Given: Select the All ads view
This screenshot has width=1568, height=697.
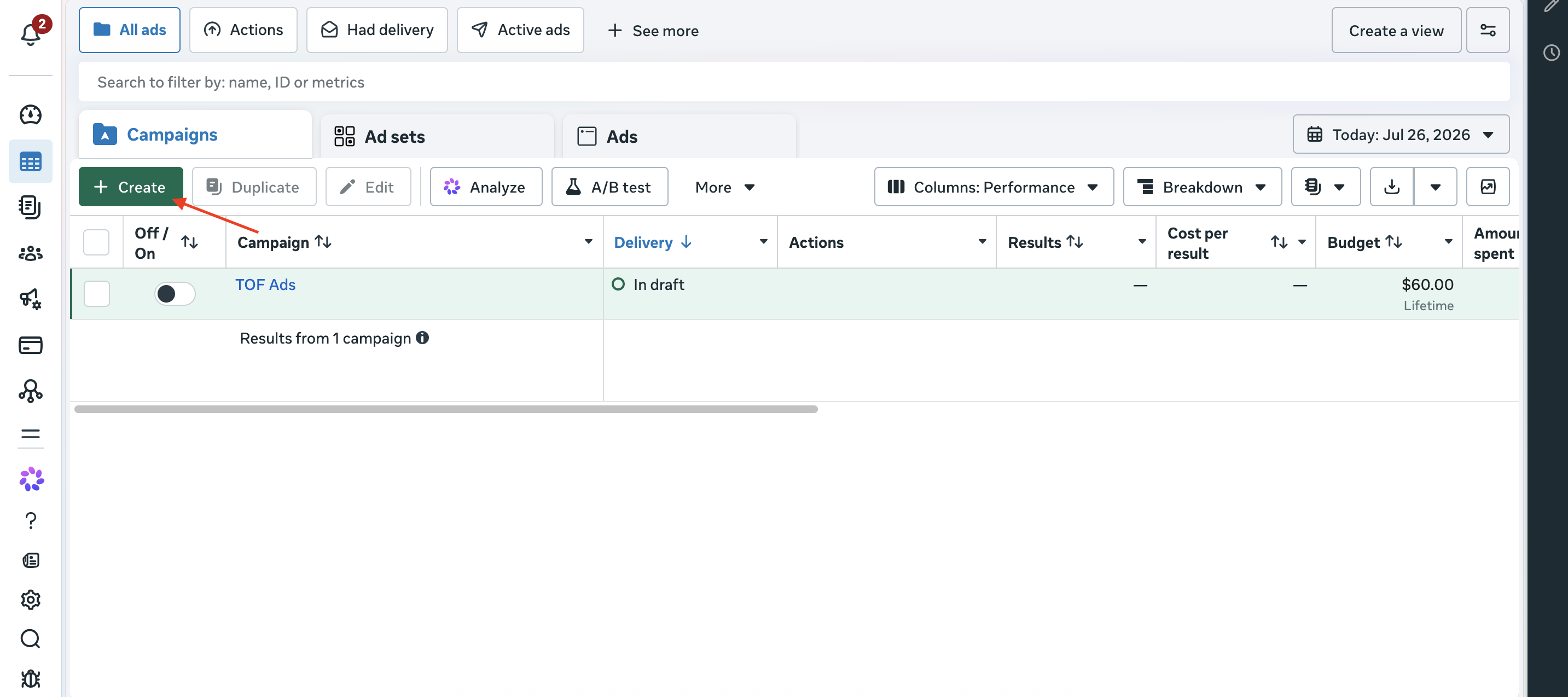Looking at the screenshot, I should click(130, 31).
